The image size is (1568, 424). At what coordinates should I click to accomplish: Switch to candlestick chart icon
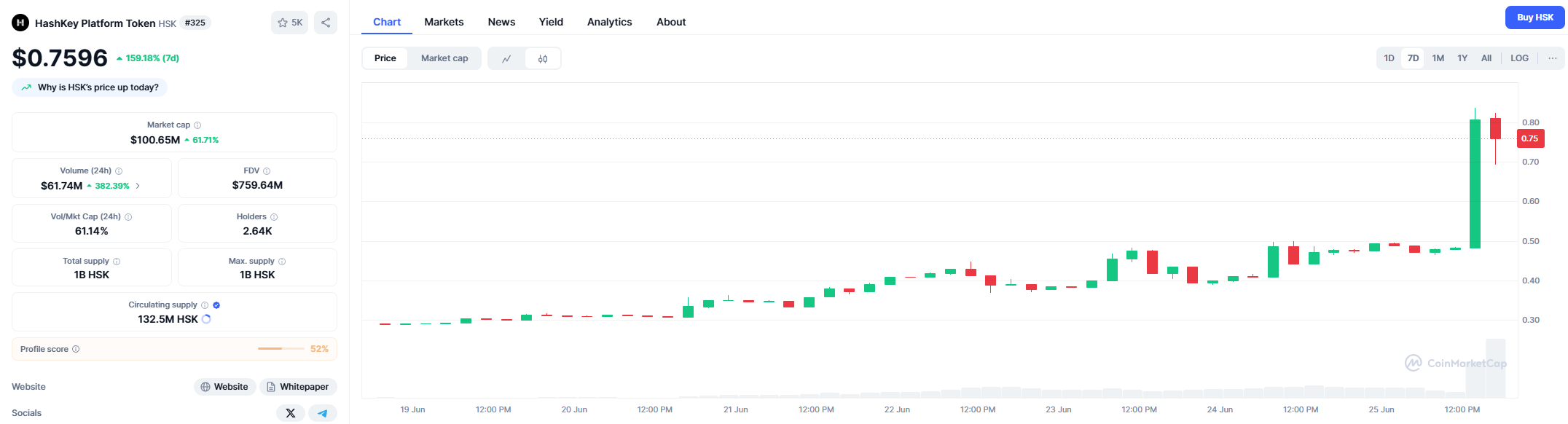coord(543,58)
